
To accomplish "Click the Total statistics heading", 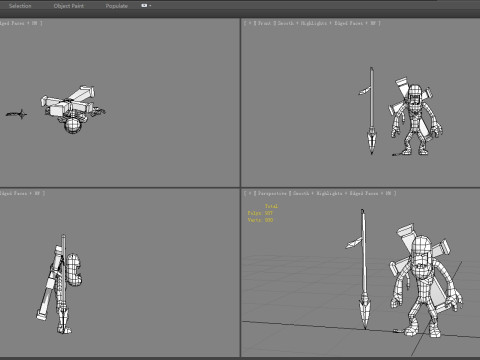I will tap(271, 206).
